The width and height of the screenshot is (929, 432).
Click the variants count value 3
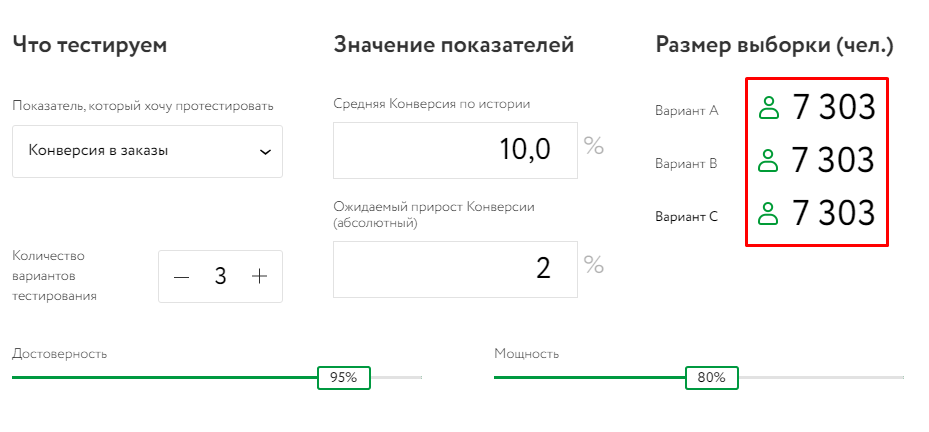[x=220, y=276]
